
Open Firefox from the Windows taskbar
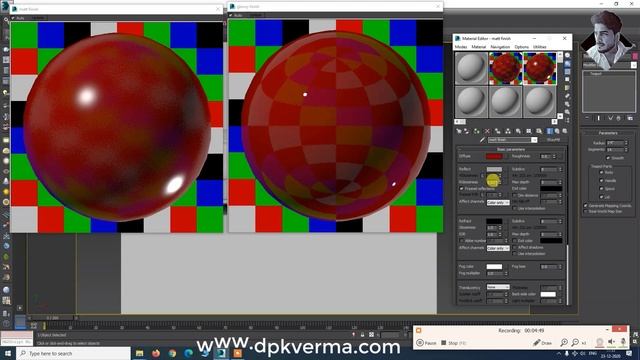(156, 353)
